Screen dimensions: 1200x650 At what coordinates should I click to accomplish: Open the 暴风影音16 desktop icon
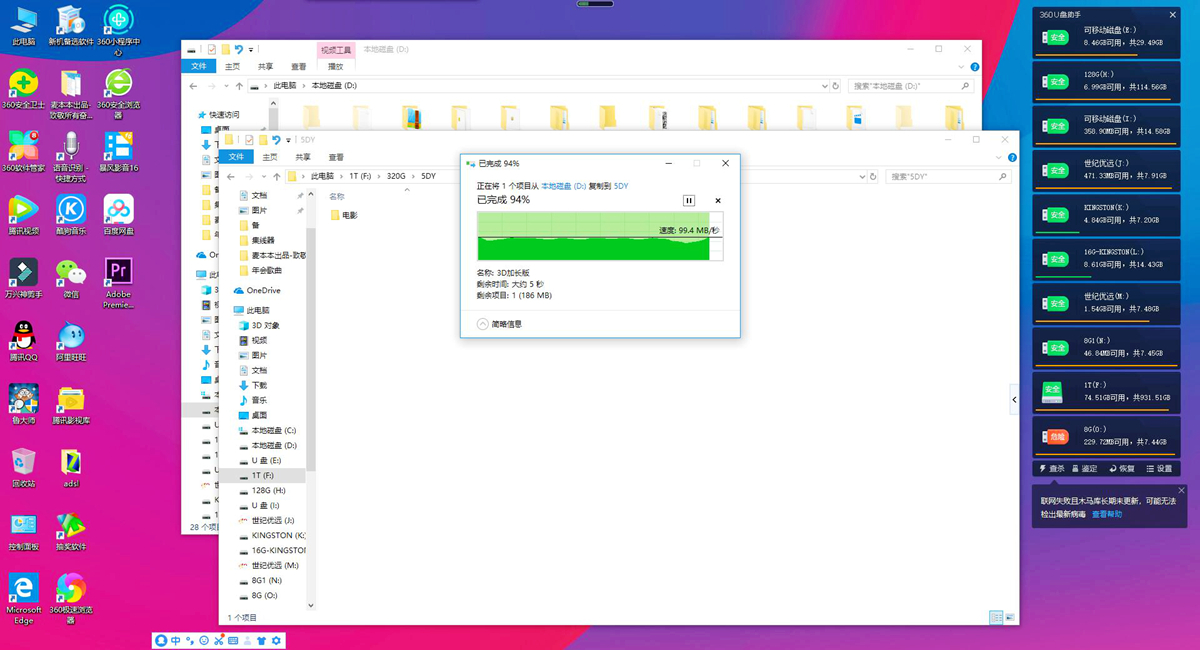pos(118,152)
